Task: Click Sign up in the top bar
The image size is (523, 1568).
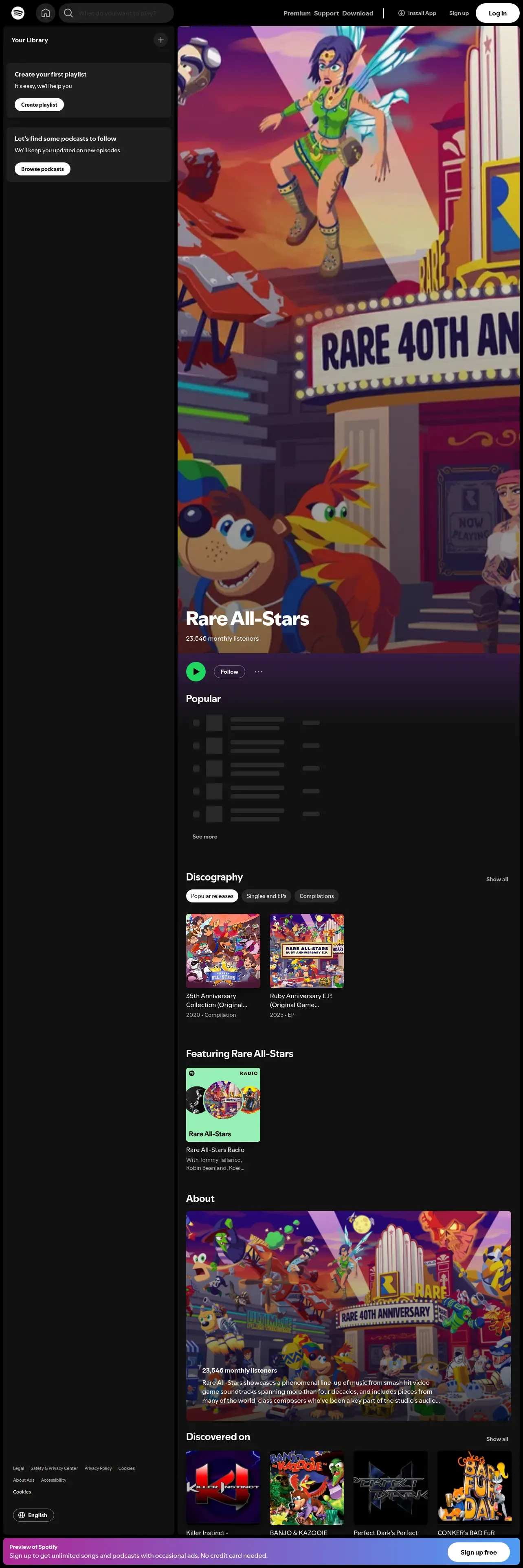Action: coord(459,13)
